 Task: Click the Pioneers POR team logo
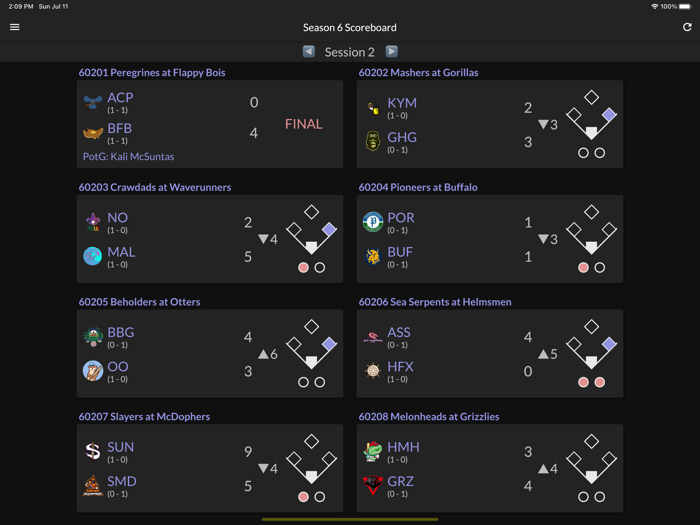[373, 222]
